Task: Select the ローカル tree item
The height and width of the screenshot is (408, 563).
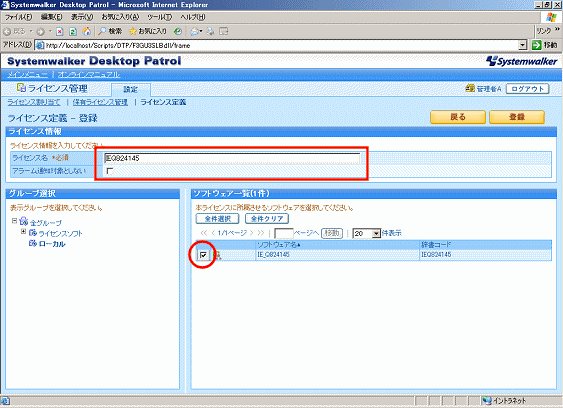Action: (52, 244)
